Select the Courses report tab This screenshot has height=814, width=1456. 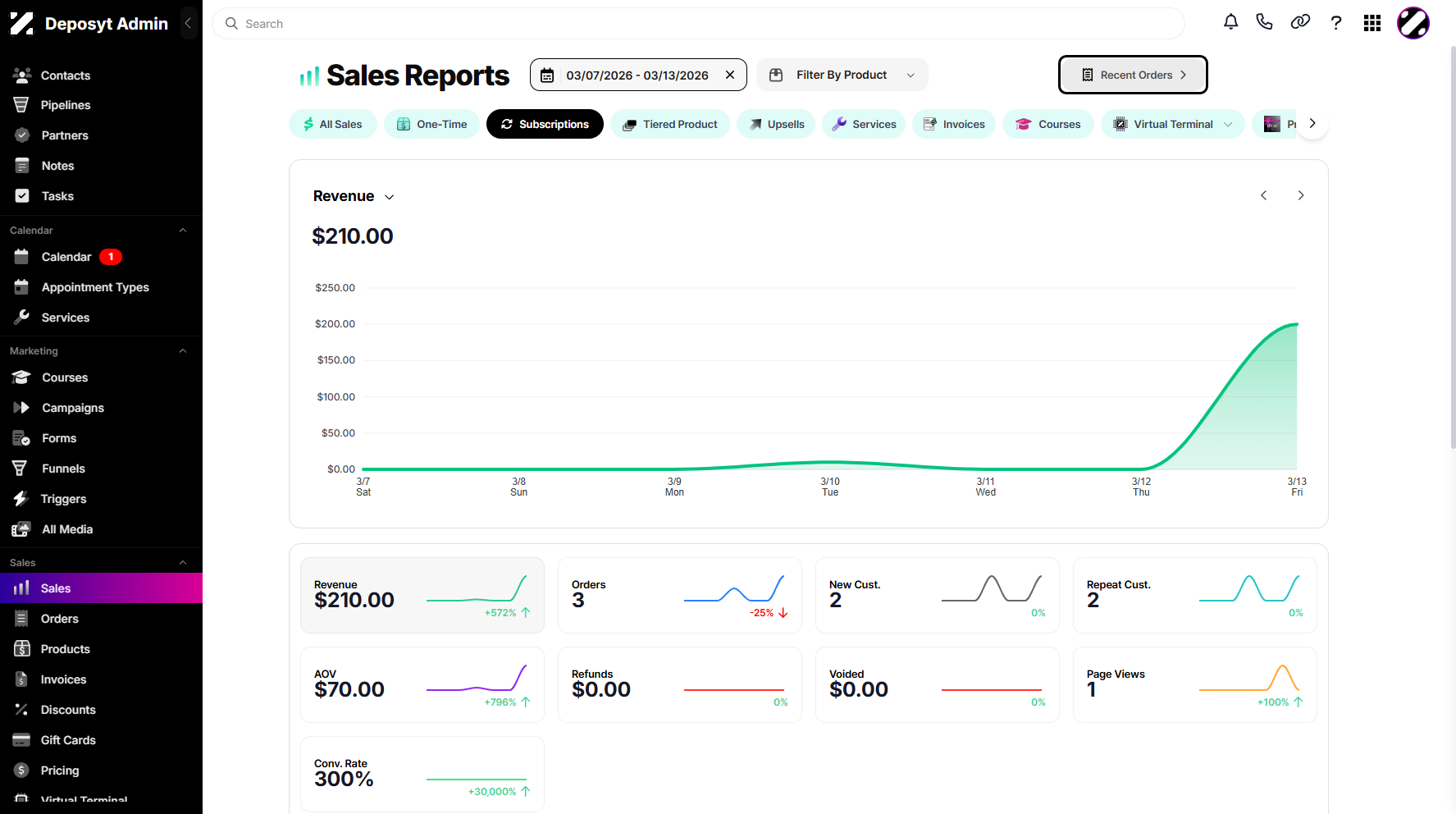tap(1048, 124)
